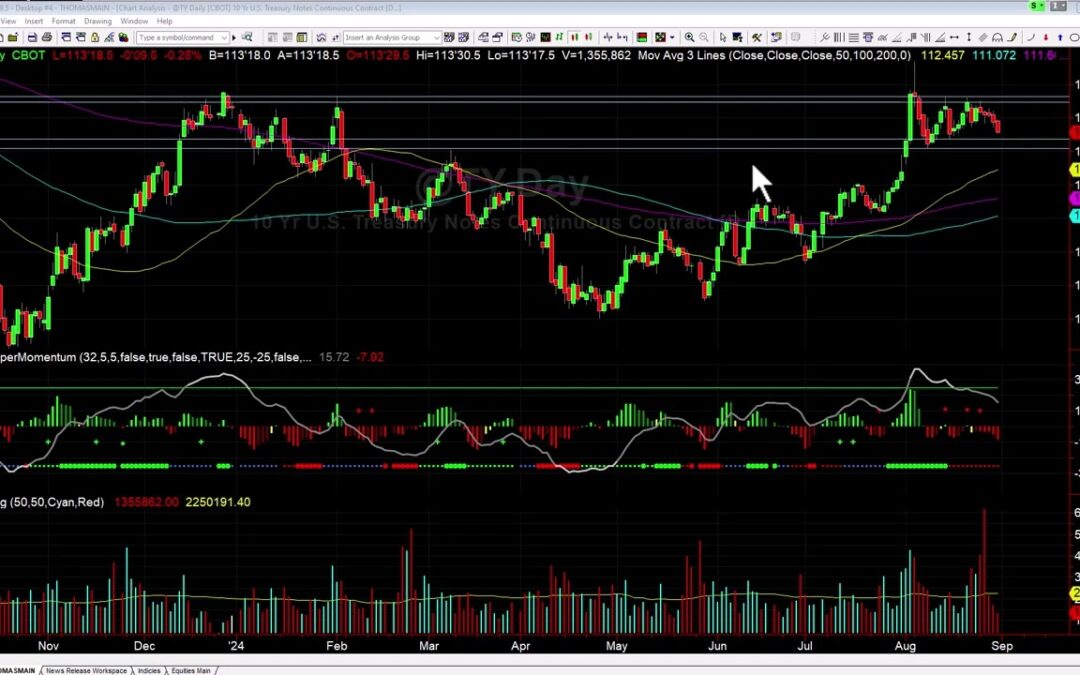This screenshot has width=1080, height=675.
Task: Click the save disk icon
Action: pos(32,37)
